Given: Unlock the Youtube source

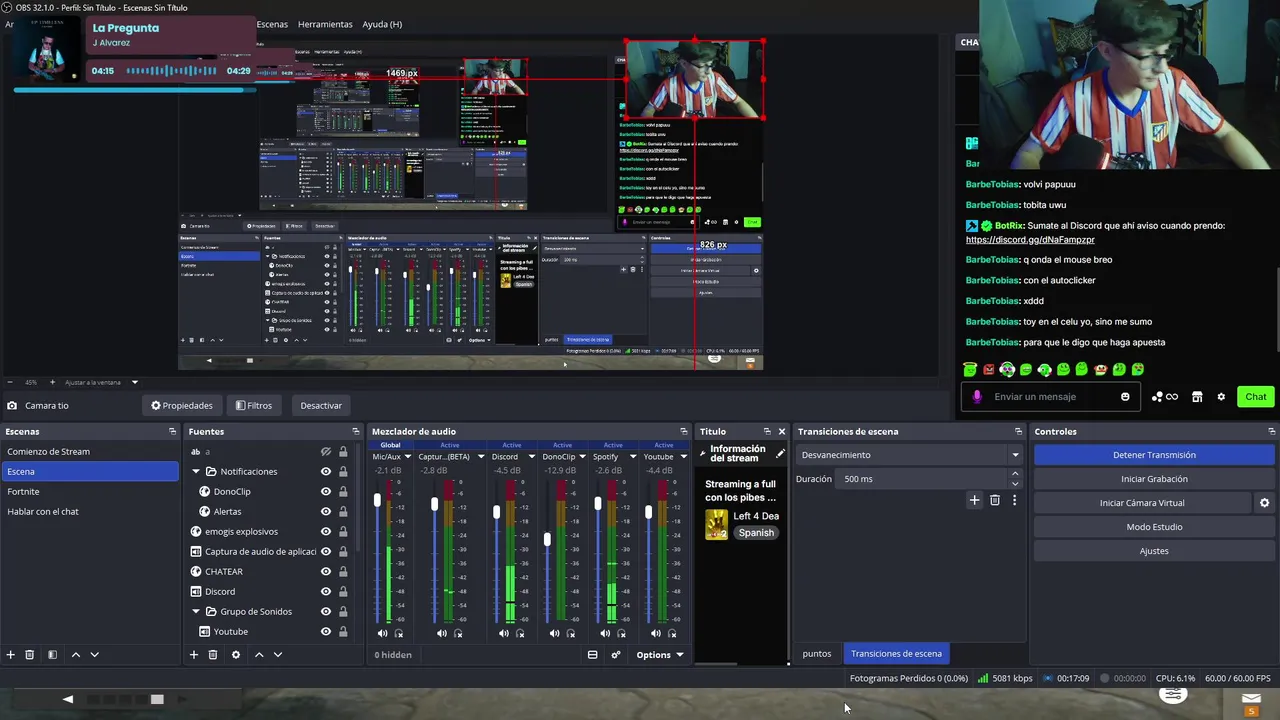Looking at the screenshot, I should (343, 632).
